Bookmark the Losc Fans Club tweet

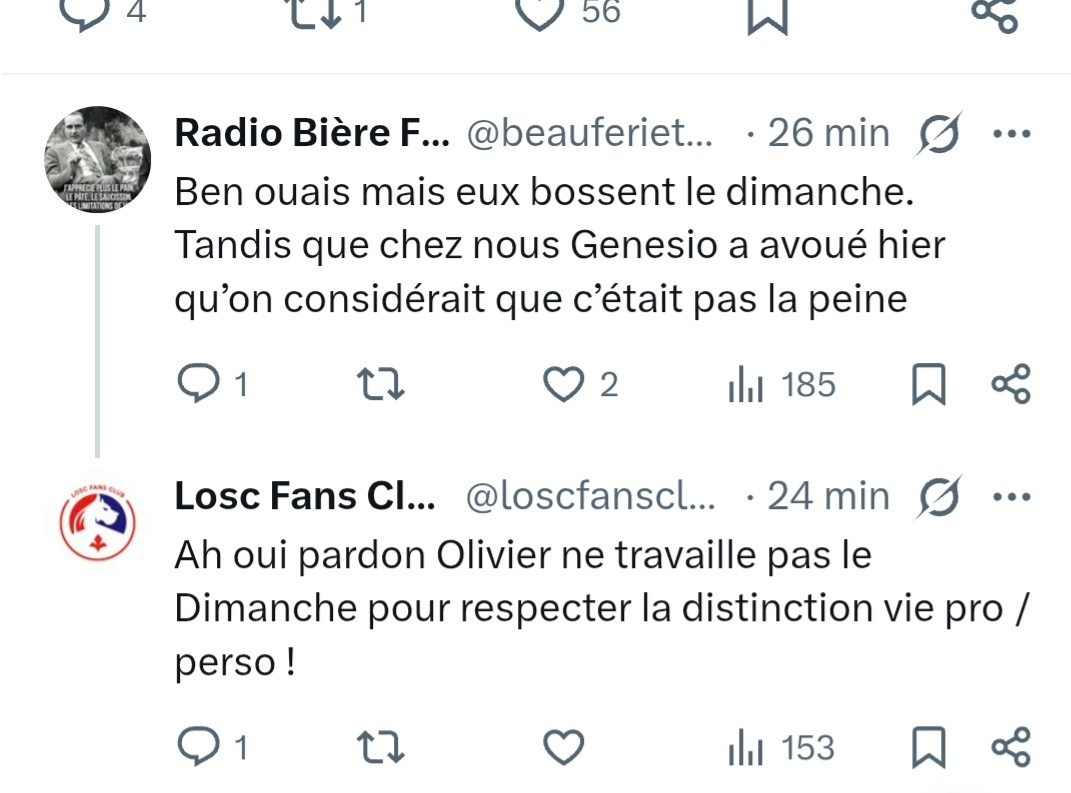pyautogui.click(x=928, y=748)
